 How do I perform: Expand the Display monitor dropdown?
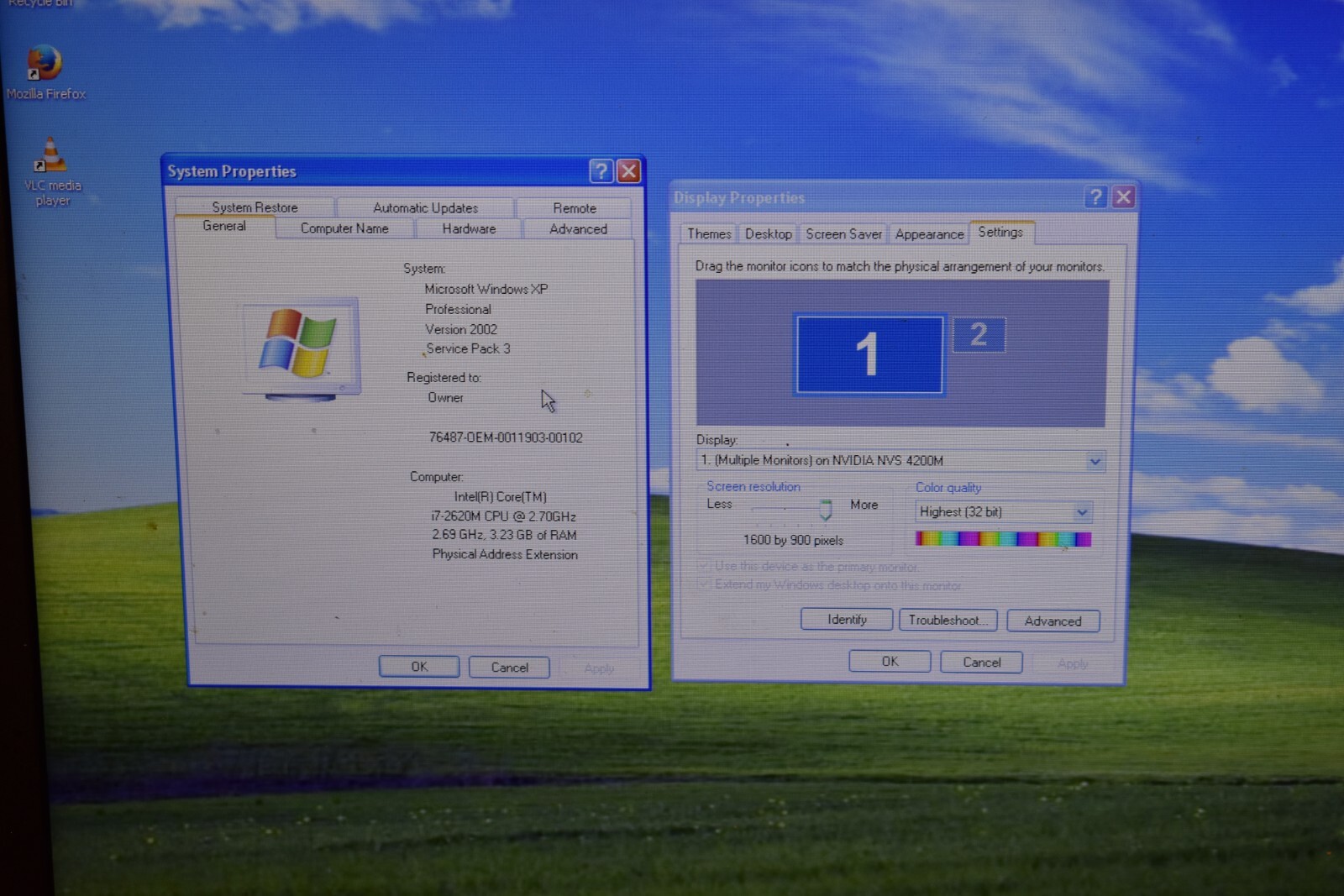(x=1095, y=461)
